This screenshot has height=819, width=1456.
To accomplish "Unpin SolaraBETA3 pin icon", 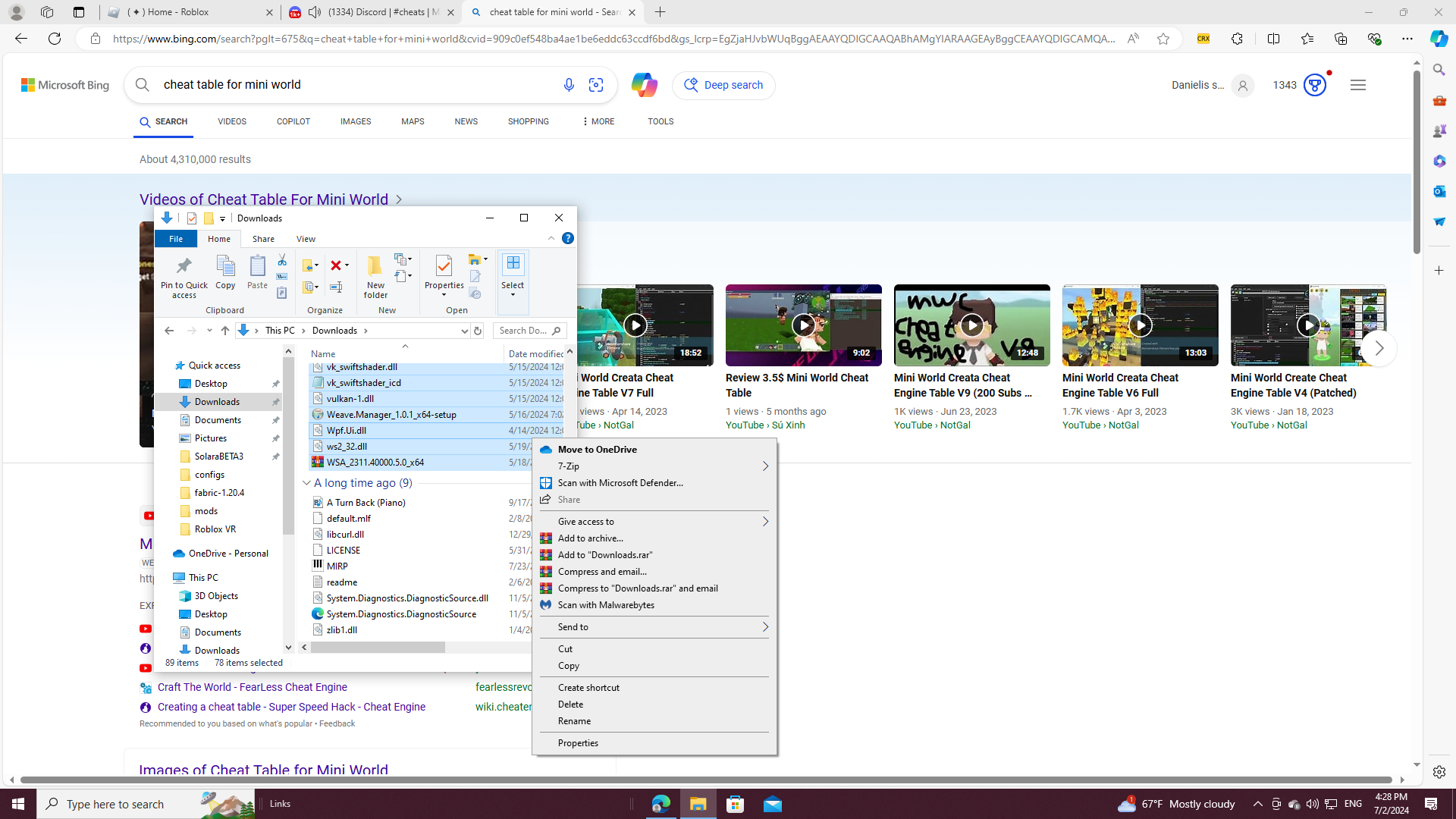I will point(276,457).
